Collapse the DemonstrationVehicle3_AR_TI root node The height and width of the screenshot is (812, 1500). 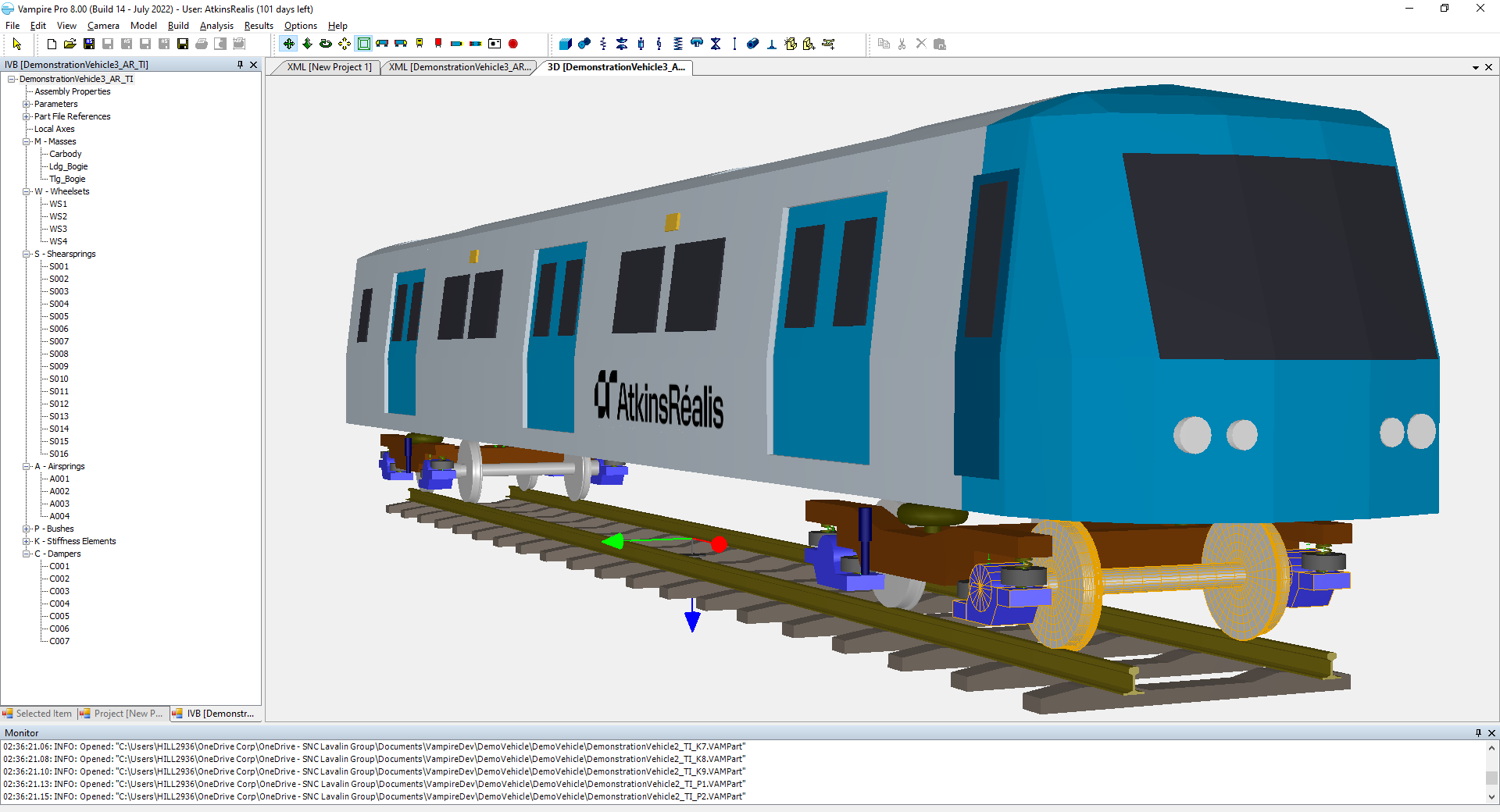click(12, 79)
